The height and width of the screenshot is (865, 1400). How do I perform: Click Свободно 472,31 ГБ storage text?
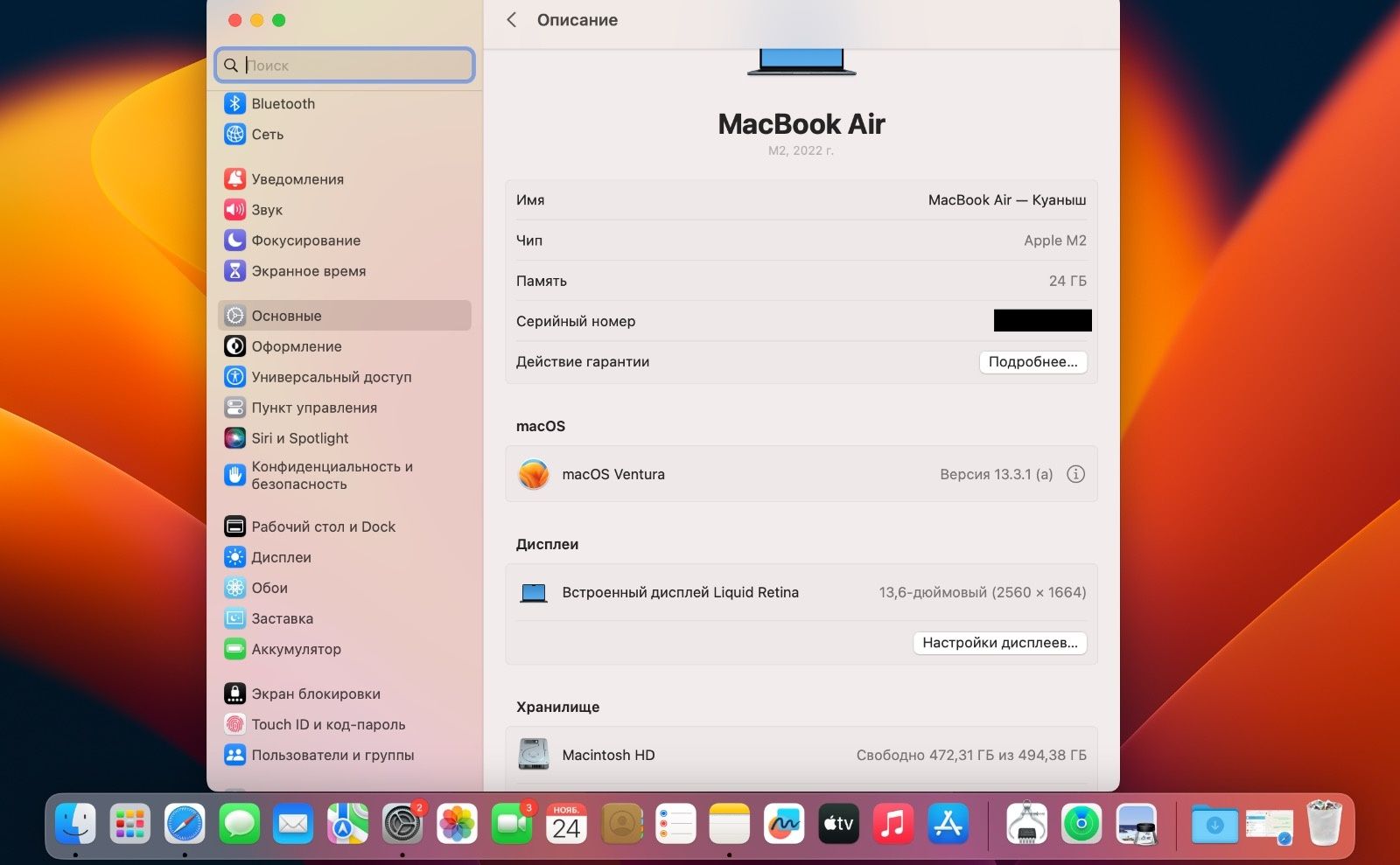971,754
